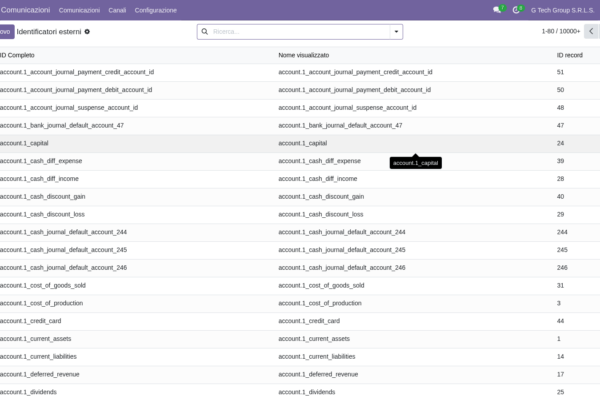This screenshot has width=600, height=400.
Task: Open row account.1_account_journal_payment_credit_account_id in ID Completo
Action: pyautogui.click(x=77, y=72)
